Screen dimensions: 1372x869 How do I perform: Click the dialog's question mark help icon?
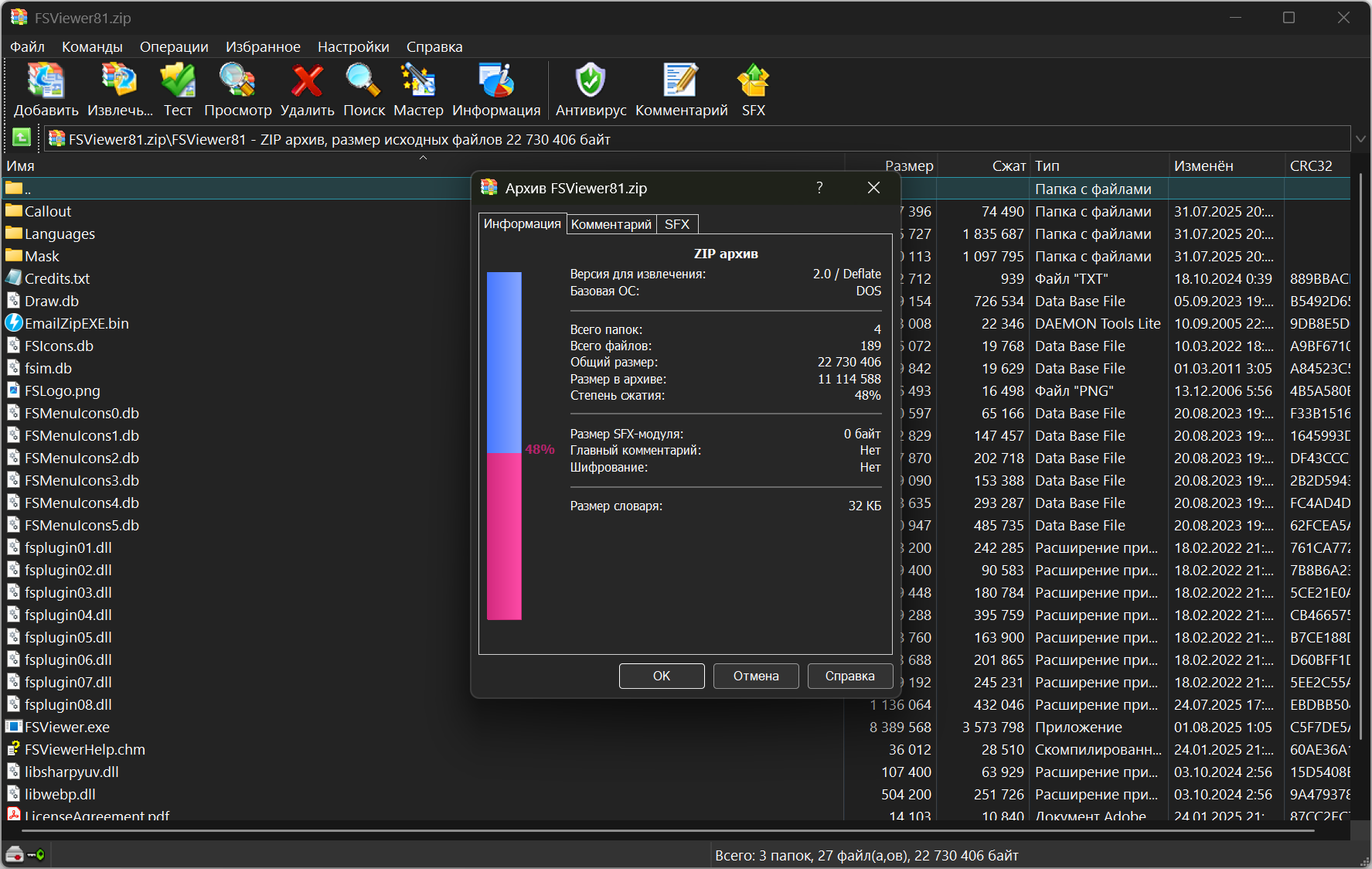pyautogui.click(x=819, y=188)
